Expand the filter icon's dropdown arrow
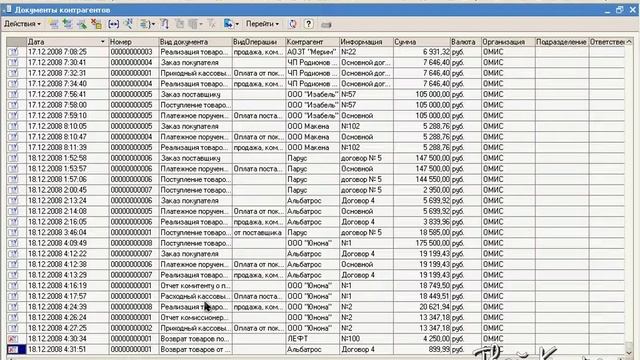640x360 pixels. pos(153,24)
